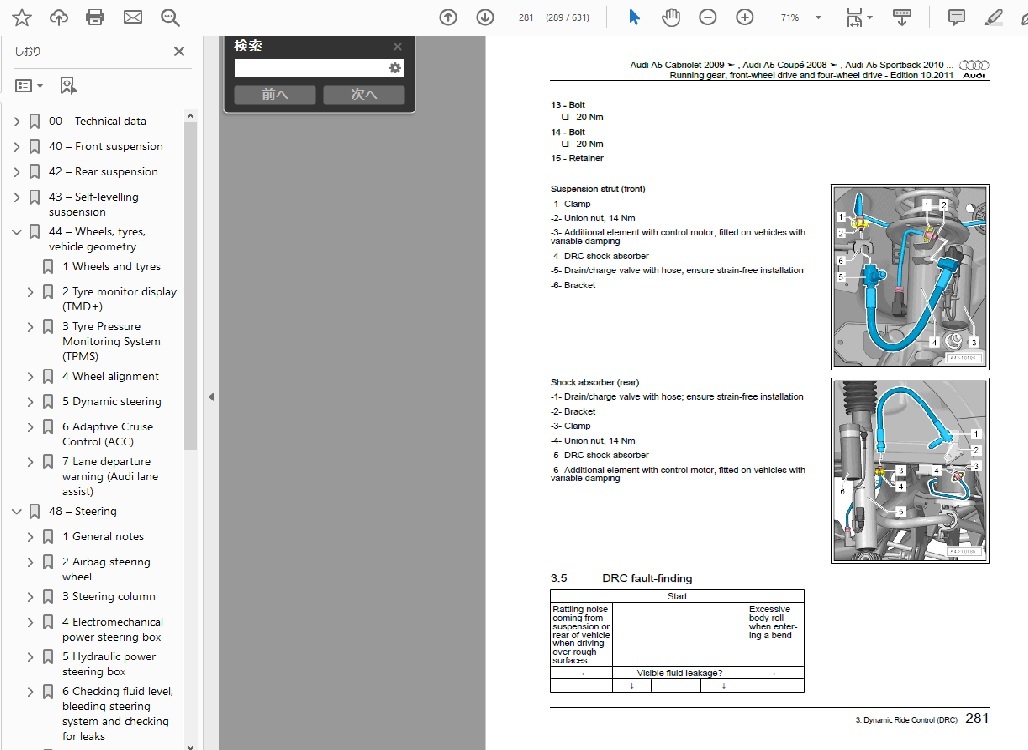
Task: Open 5 Hydraulic power steering box bookmark
Action: click(109, 663)
